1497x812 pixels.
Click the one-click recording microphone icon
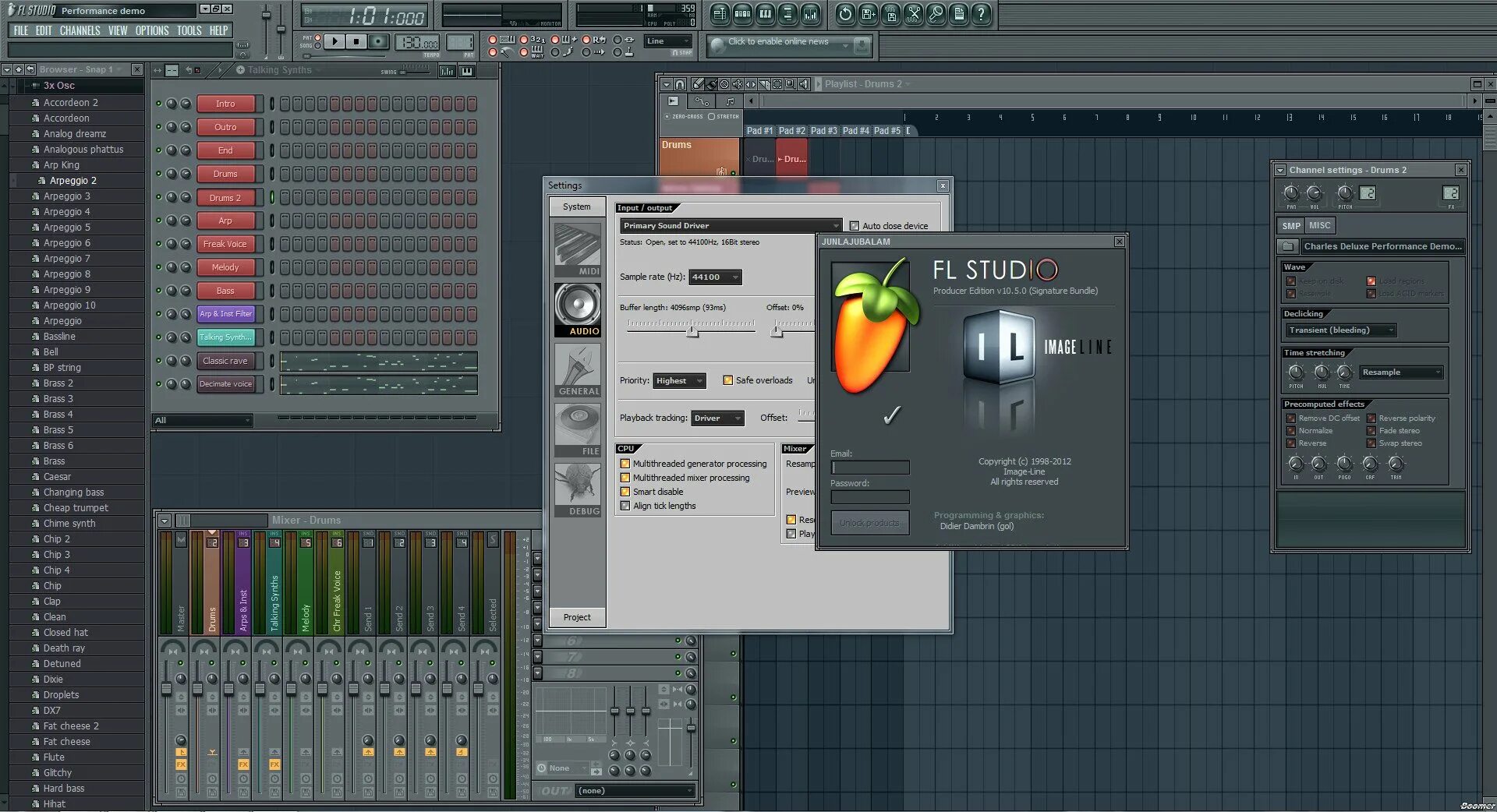(x=936, y=13)
